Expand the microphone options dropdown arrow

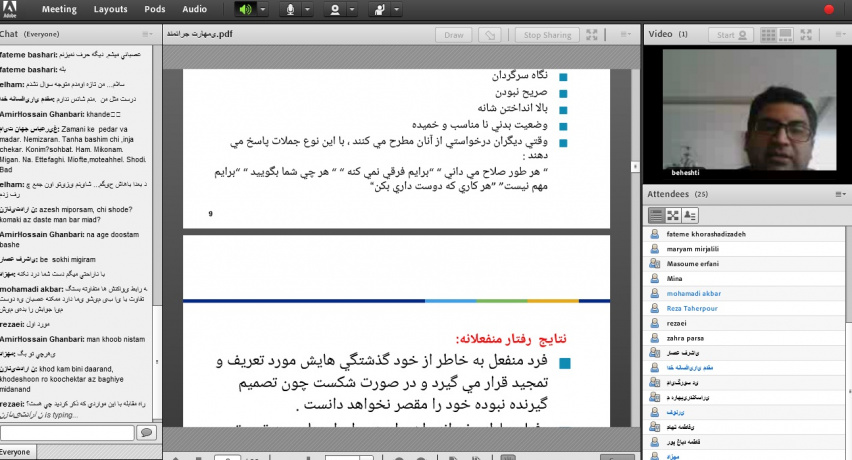307,9
